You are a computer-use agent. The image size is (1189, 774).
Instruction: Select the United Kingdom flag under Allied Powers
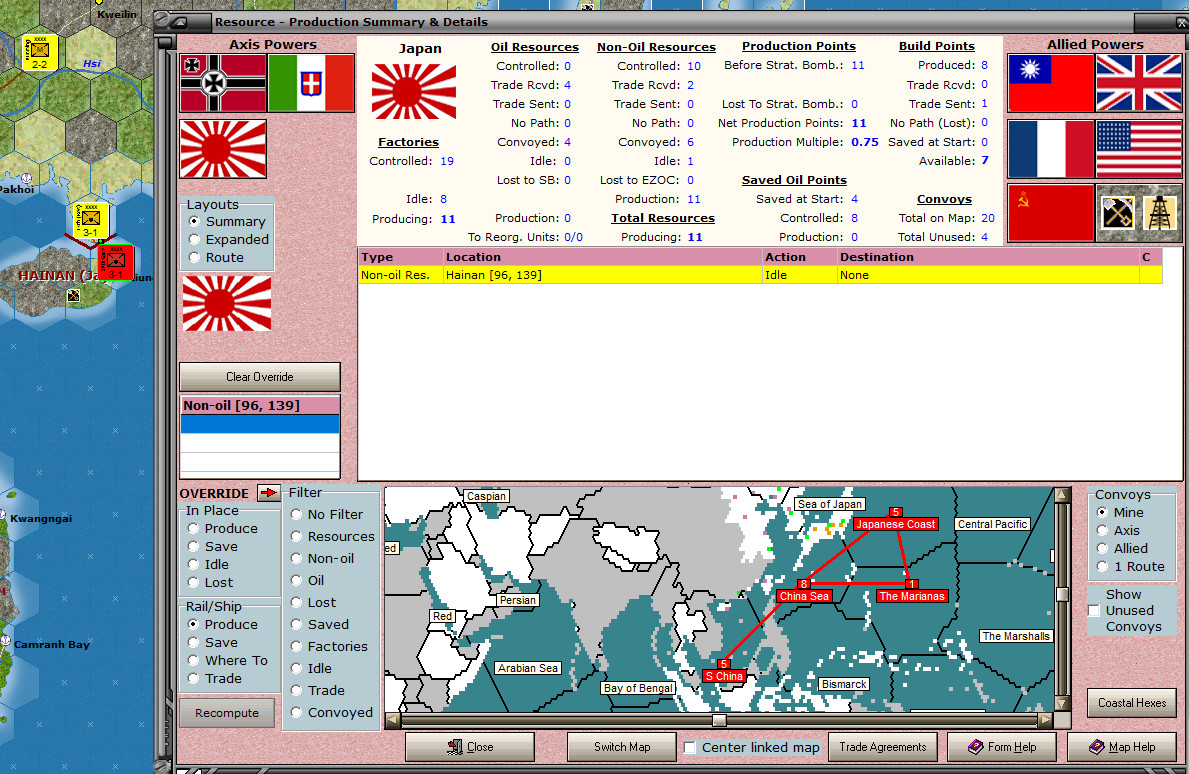point(1139,83)
